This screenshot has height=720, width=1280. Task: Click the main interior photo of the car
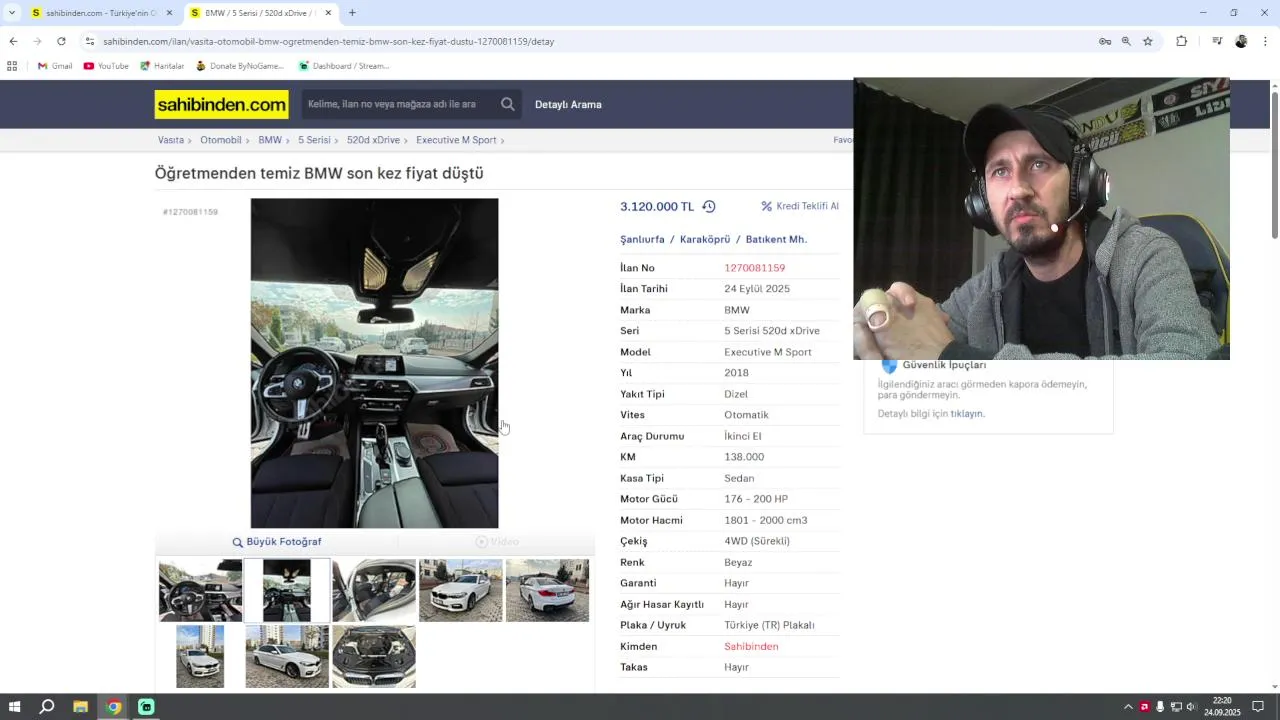[x=374, y=363]
